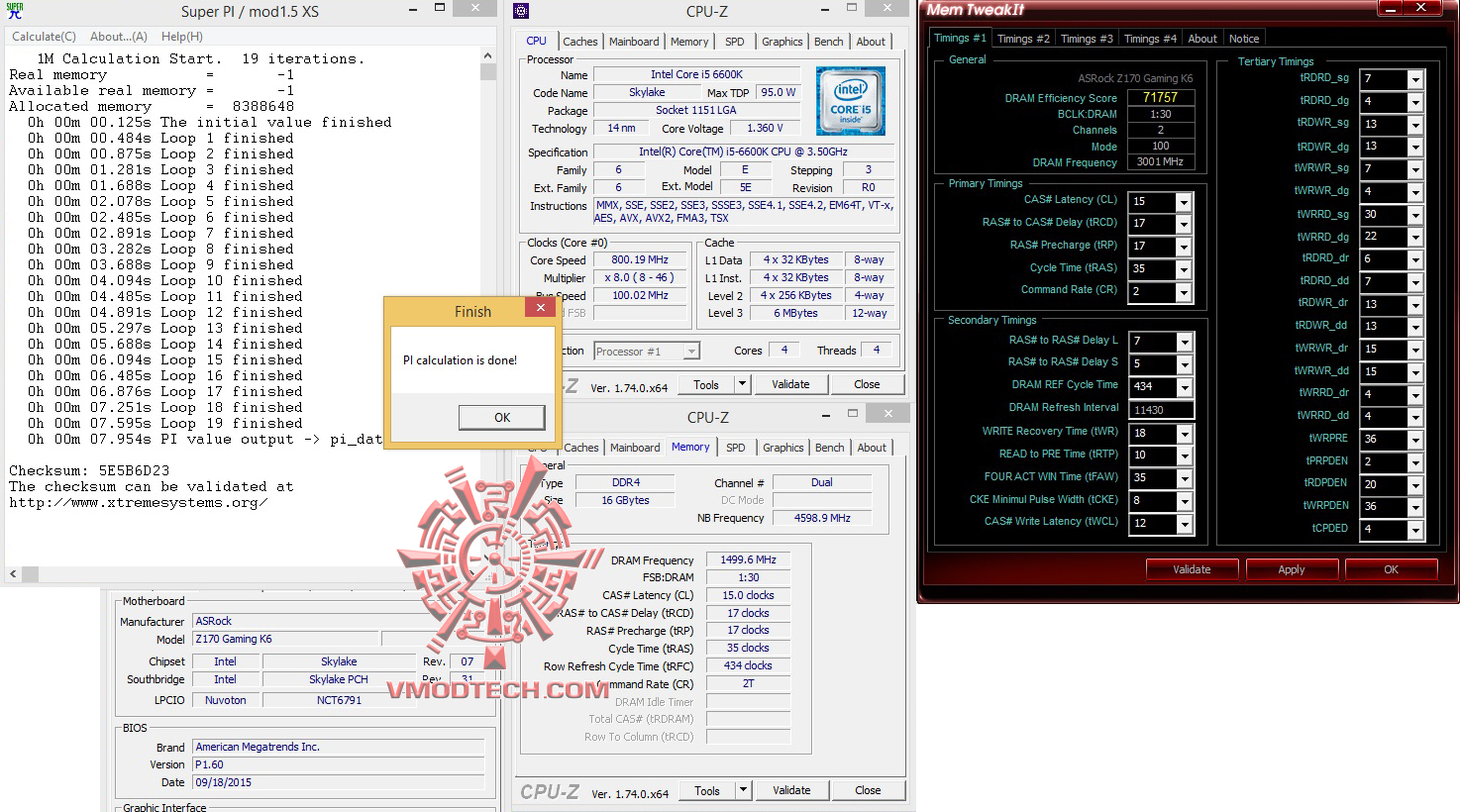Image resolution: width=1460 pixels, height=812 pixels.
Task: Open Tools dropdown arrow in lower CPU-Z
Action: click(743, 790)
